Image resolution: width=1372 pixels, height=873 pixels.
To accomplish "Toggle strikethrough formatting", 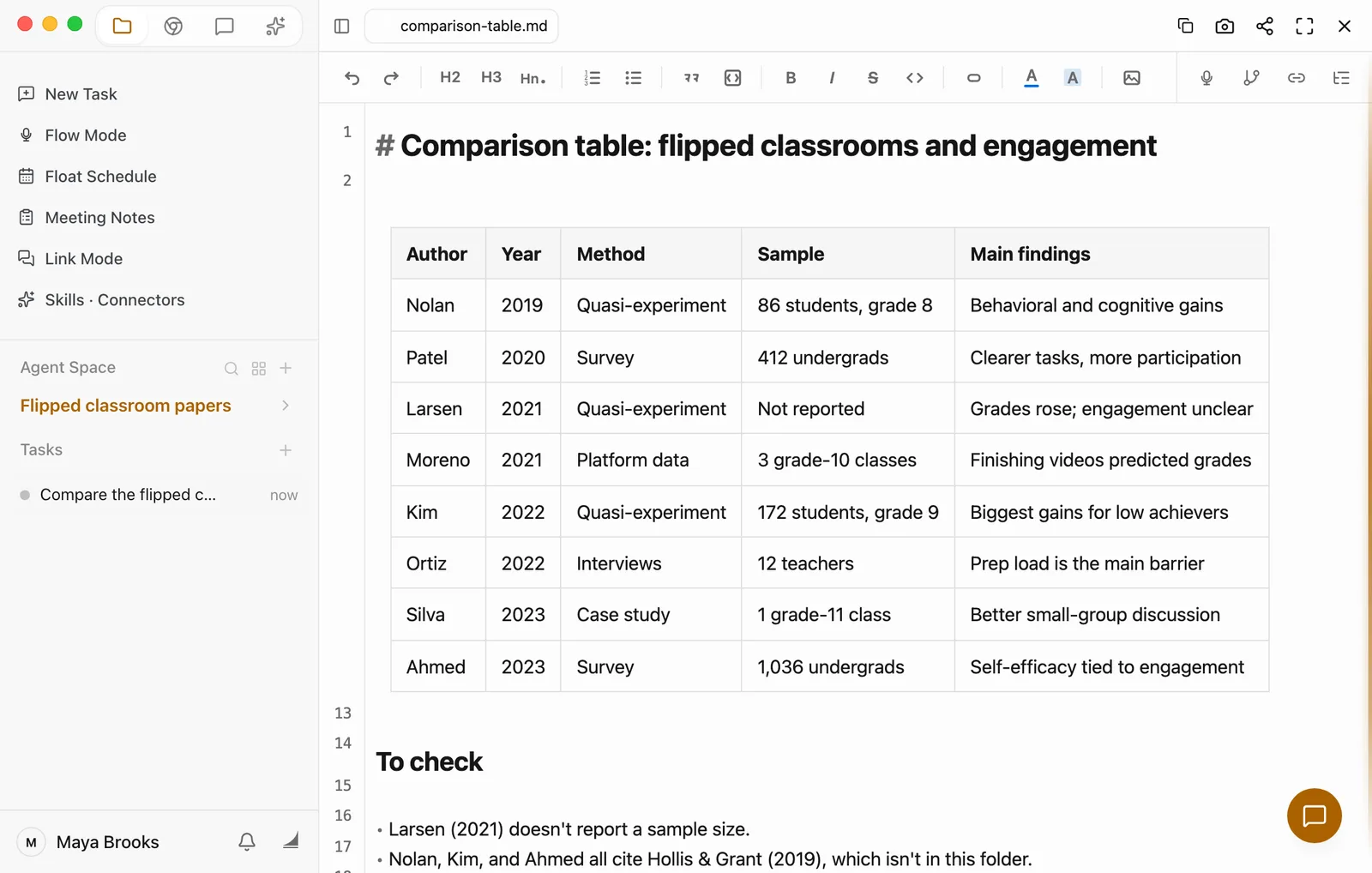I will pos(873,78).
